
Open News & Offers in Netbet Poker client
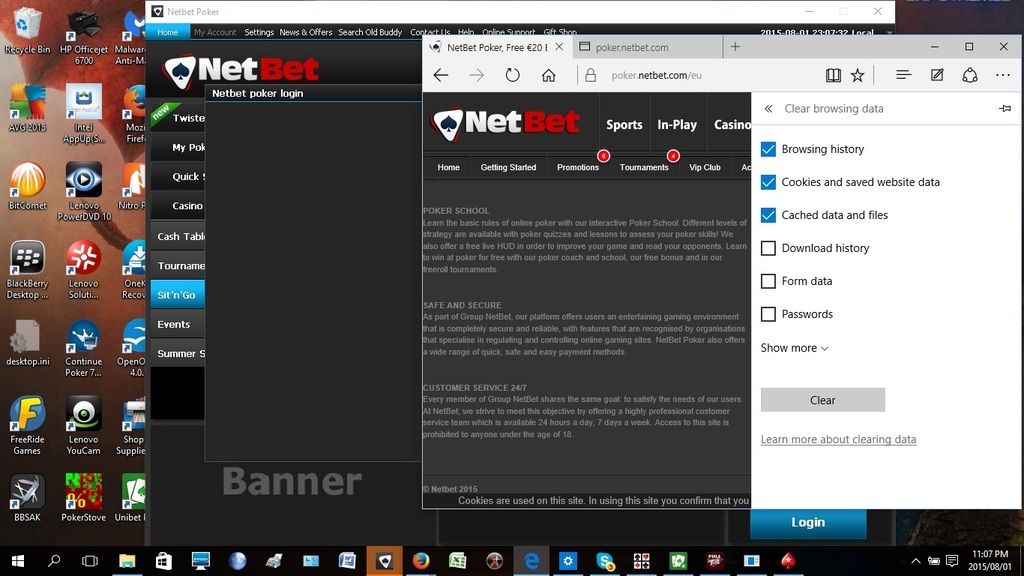click(x=306, y=32)
